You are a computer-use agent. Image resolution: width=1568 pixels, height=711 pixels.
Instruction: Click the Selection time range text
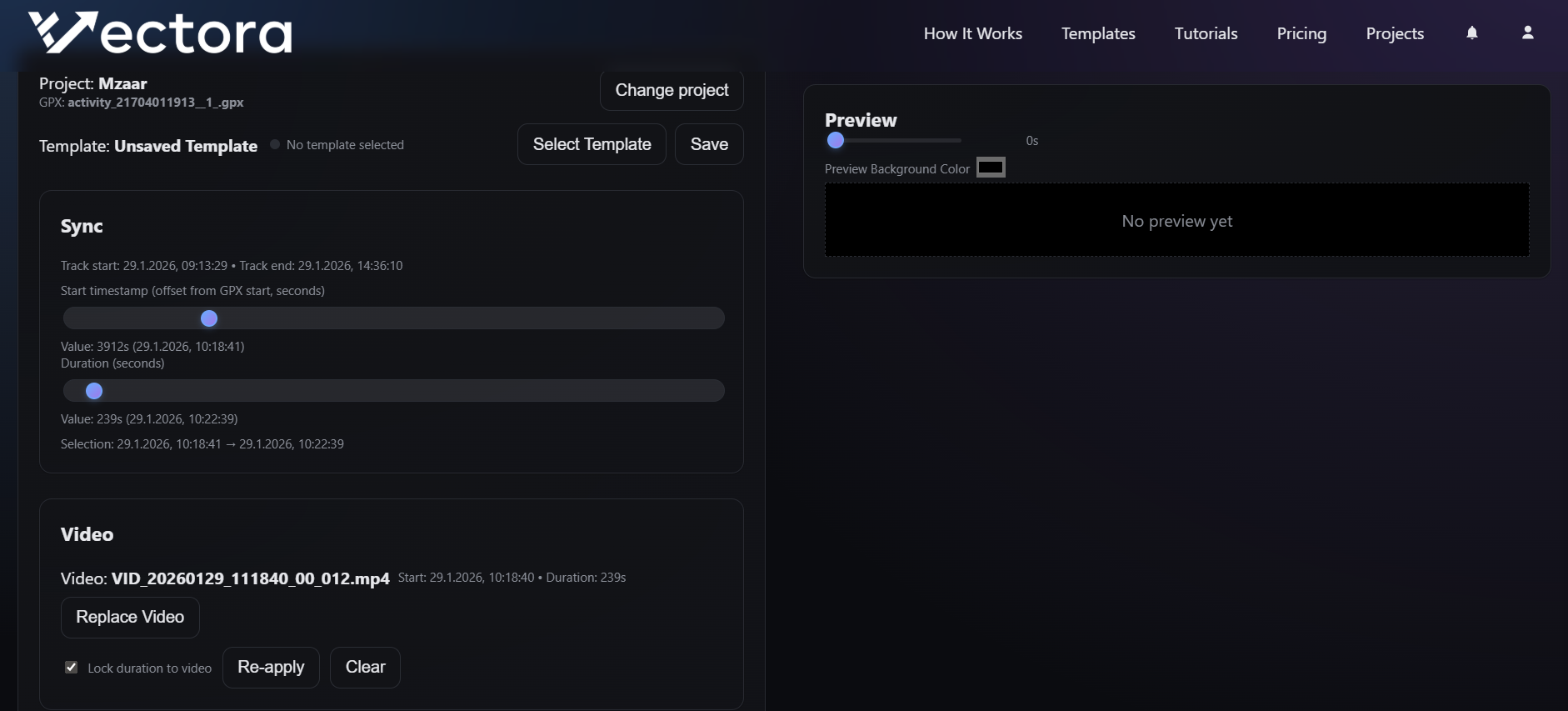[202, 444]
